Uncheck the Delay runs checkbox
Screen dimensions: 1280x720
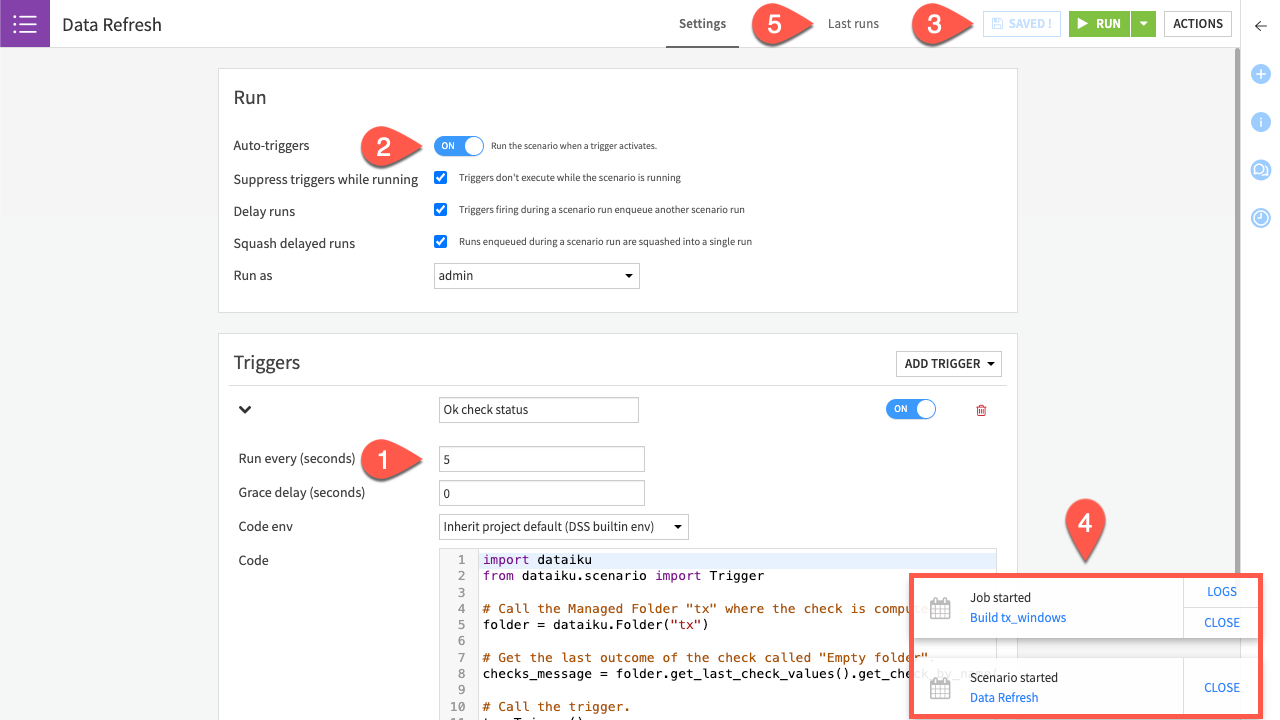point(440,210)
